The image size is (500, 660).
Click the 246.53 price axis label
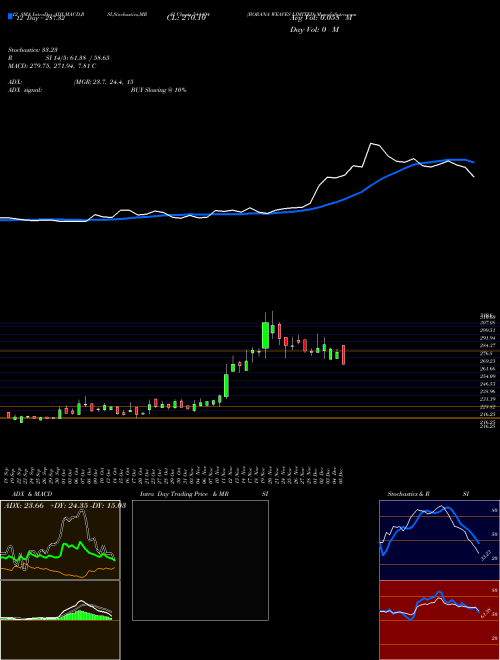click(x=488, y=384)
